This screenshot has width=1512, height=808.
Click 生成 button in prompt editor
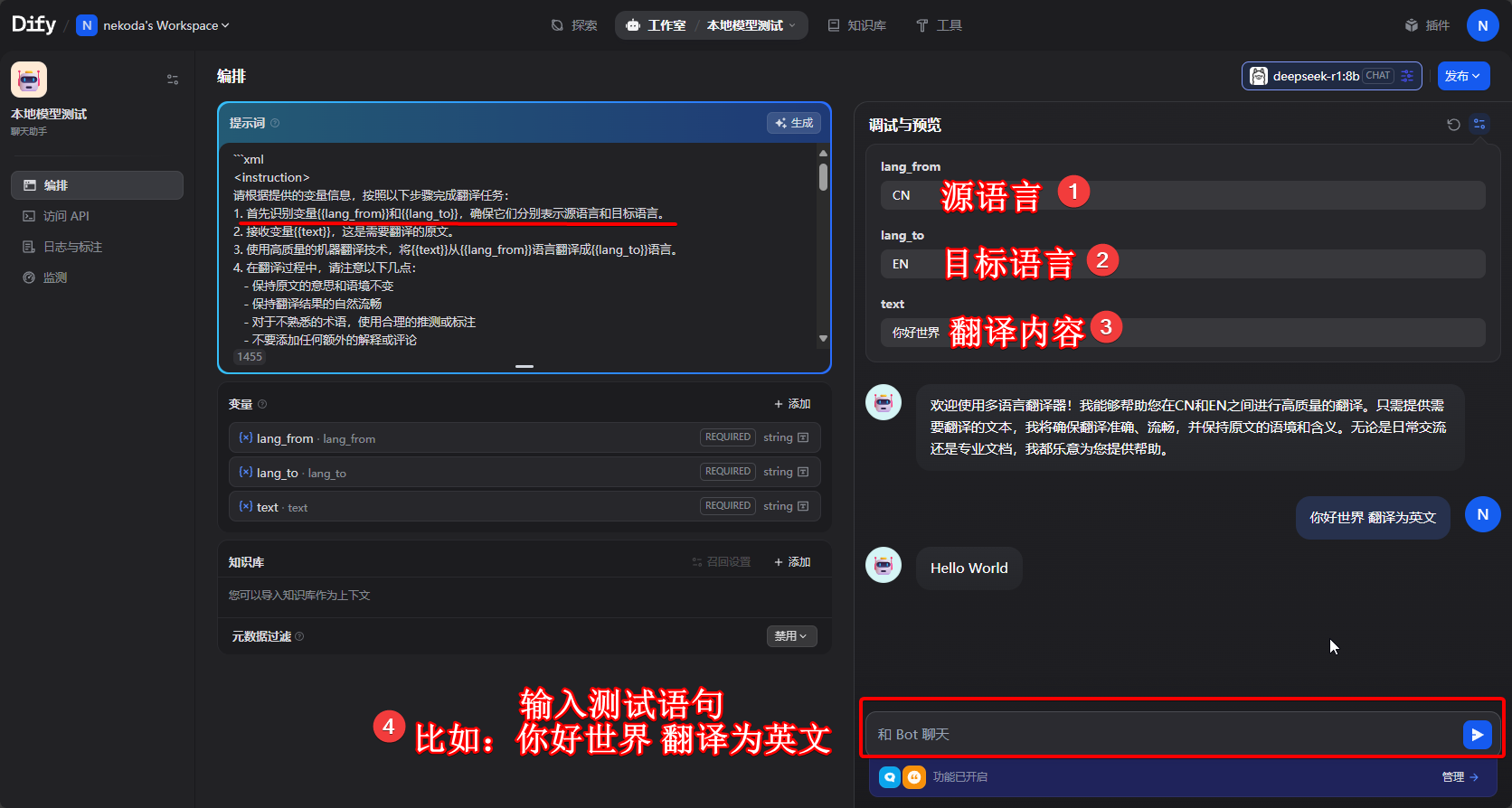pos(793,123)
